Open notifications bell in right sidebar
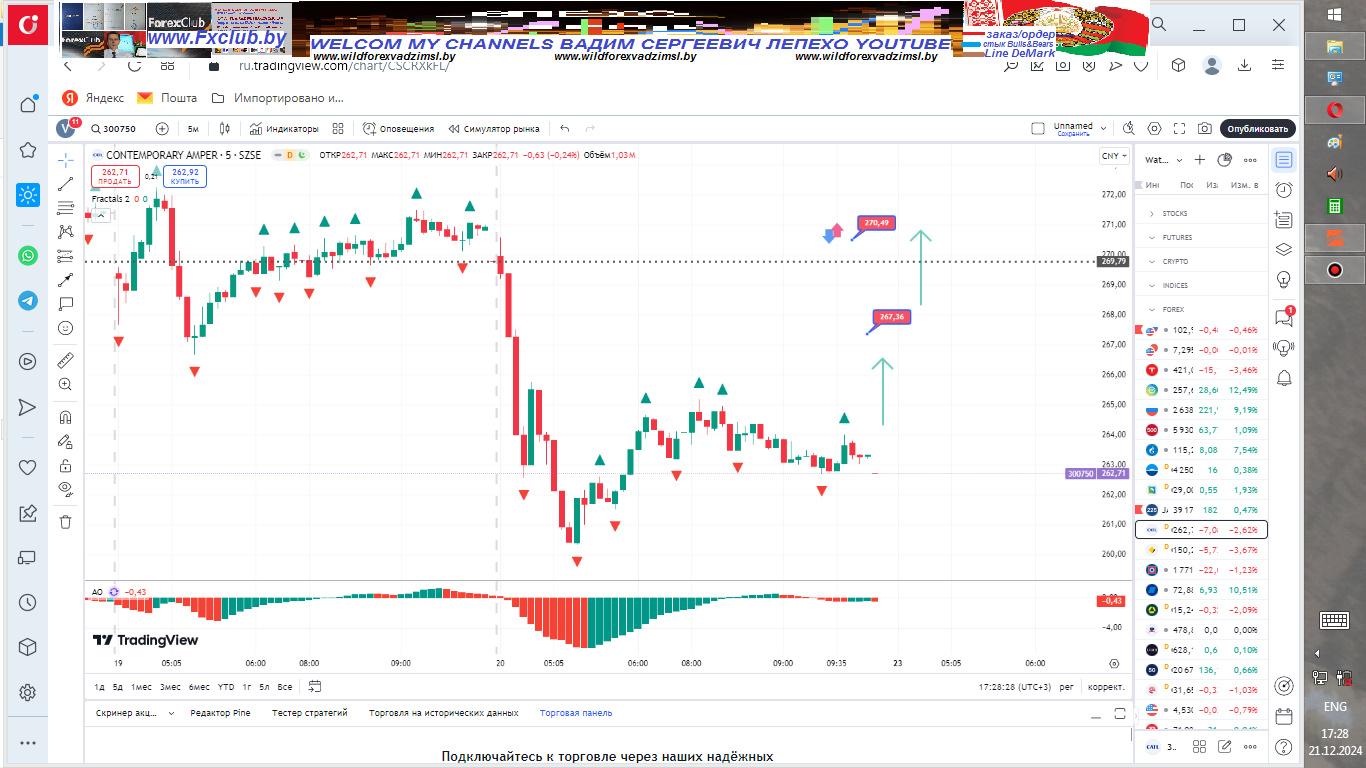Viewport: 1366px width, 768px height. tap(1284, 377)
